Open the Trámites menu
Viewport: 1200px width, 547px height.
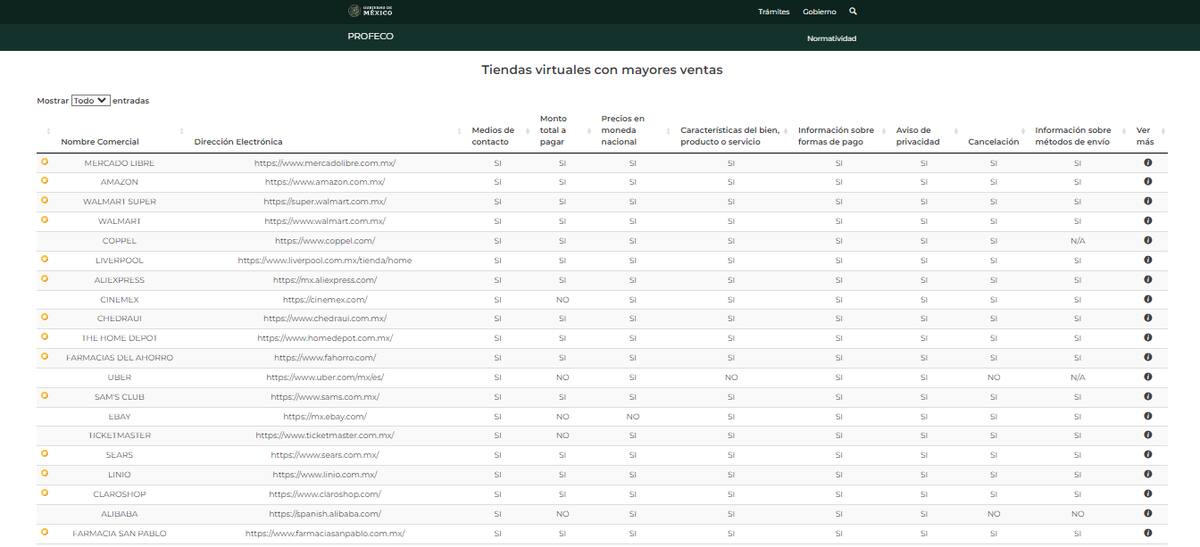point(773,12)
